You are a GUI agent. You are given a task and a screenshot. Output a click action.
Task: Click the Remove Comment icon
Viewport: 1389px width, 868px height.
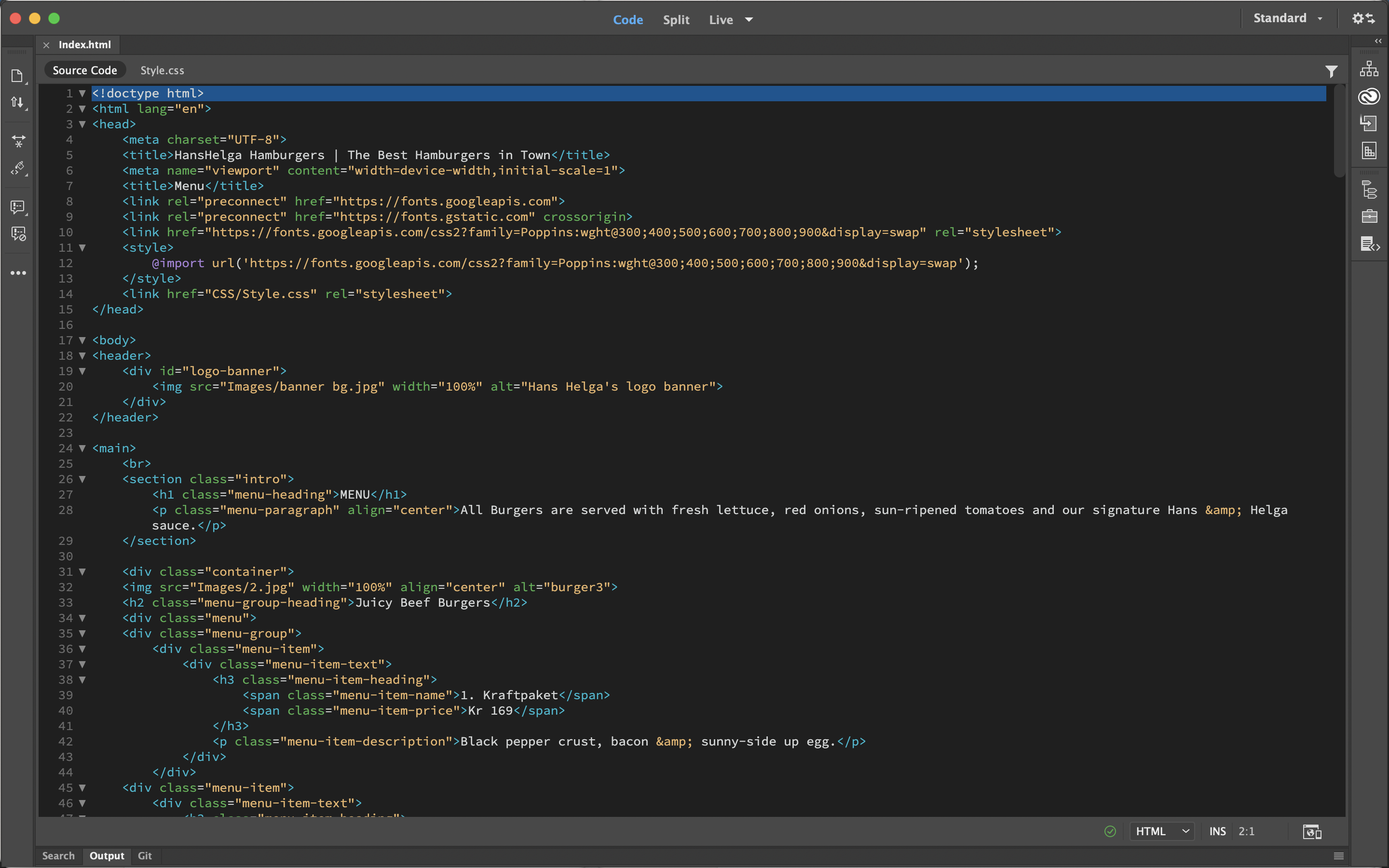point(17,234)
